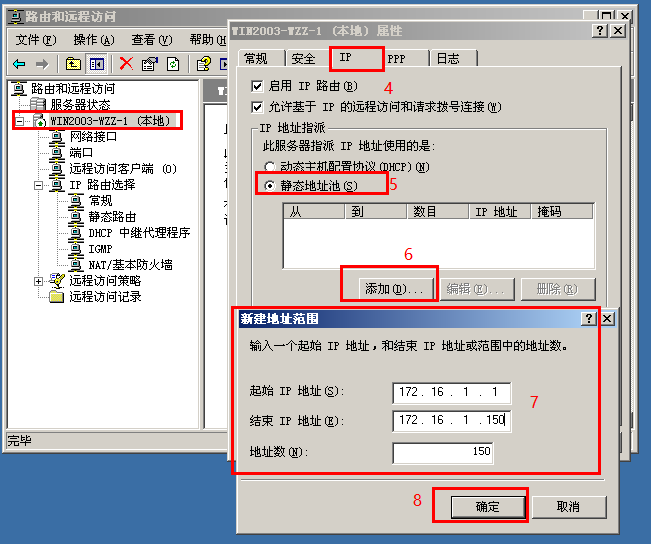Viewport: 651px width, 544px height.
Task: Click the properties dialog help question mark
Action: coord(600,30)
